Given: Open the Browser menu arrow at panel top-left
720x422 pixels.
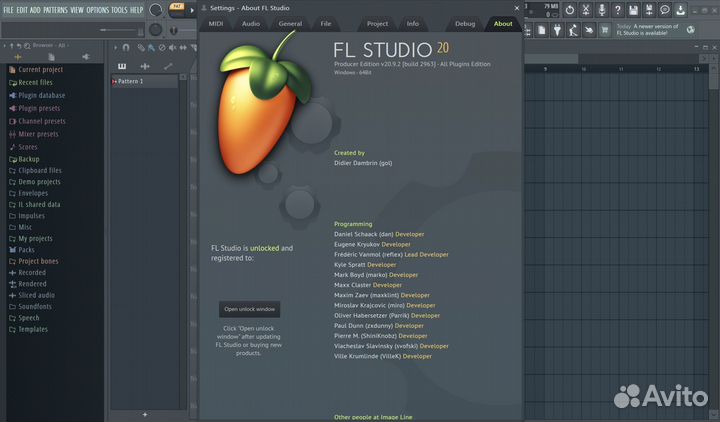Looking at the screenshot, I should point(5,45).
